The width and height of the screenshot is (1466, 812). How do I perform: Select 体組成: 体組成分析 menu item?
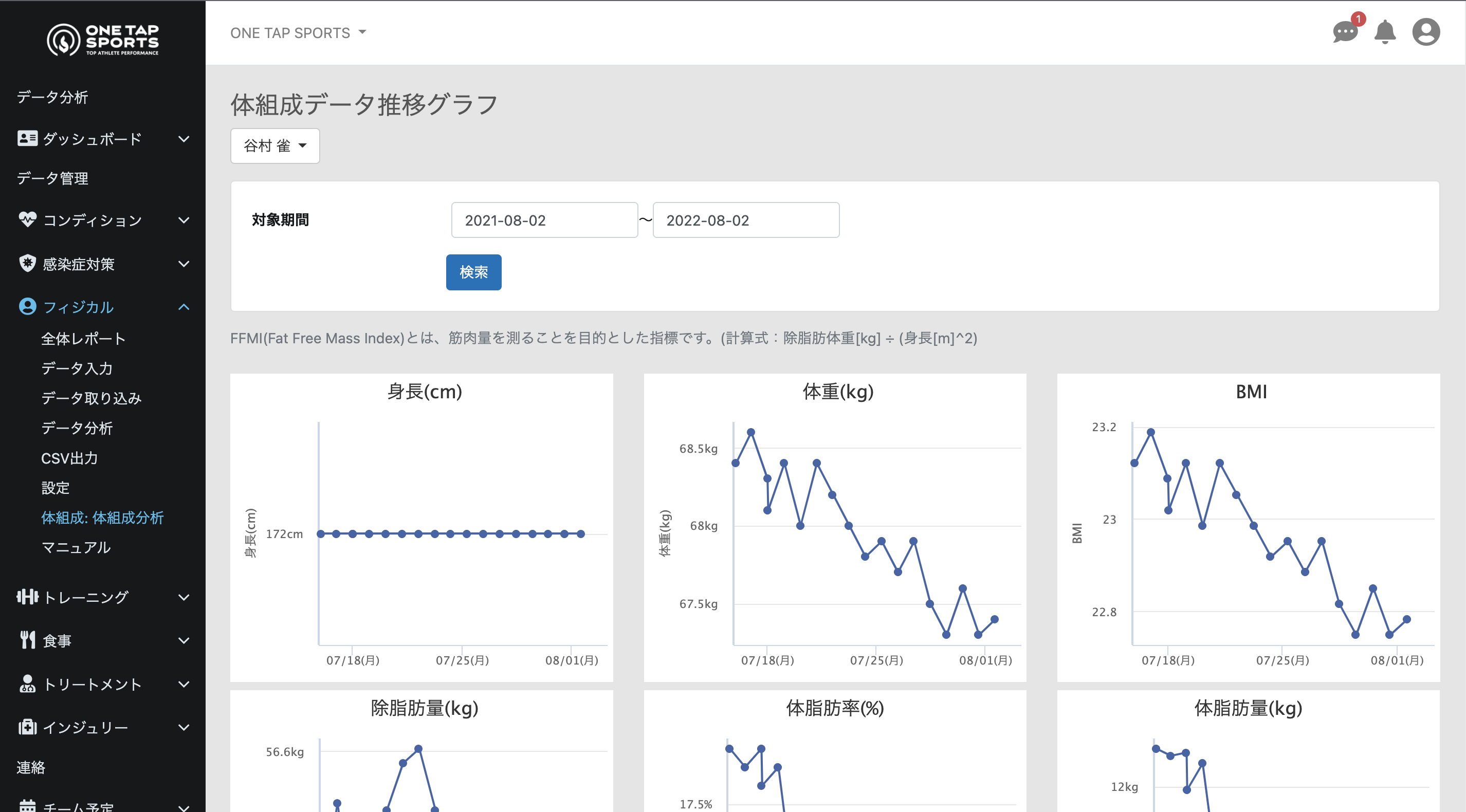pos(102,518)
